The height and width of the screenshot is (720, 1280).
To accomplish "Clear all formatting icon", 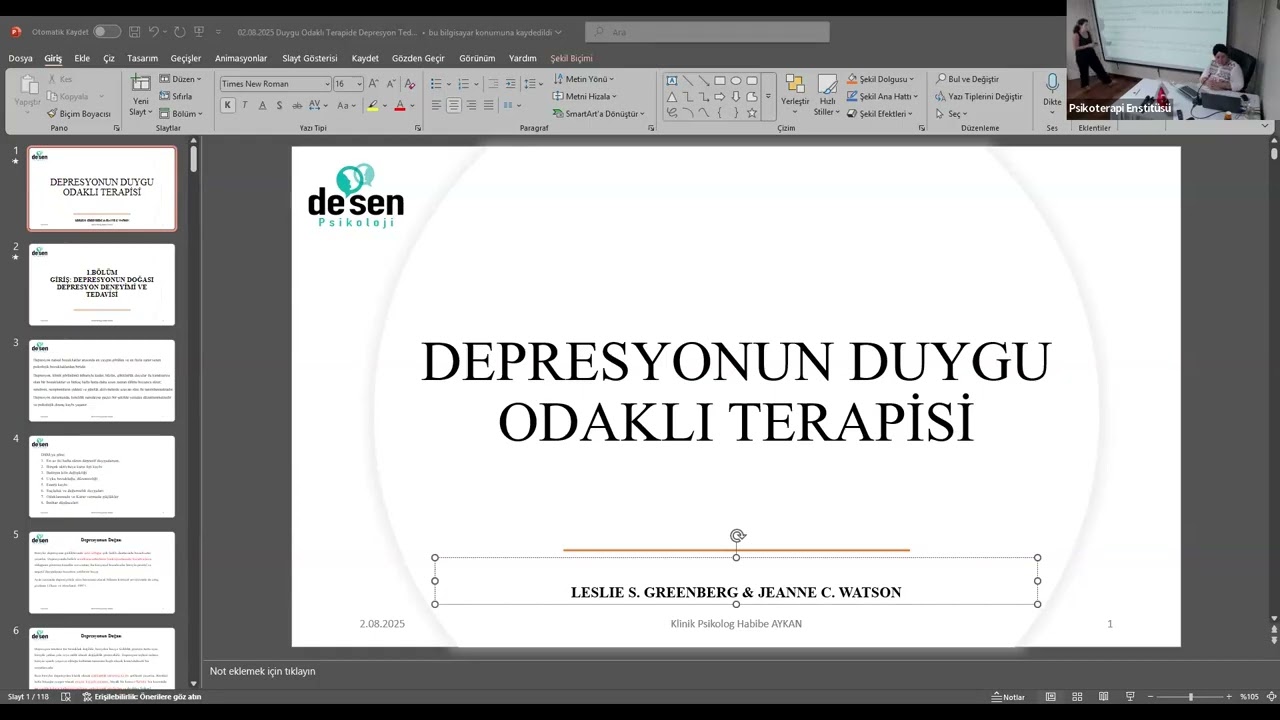I will 412,84.
